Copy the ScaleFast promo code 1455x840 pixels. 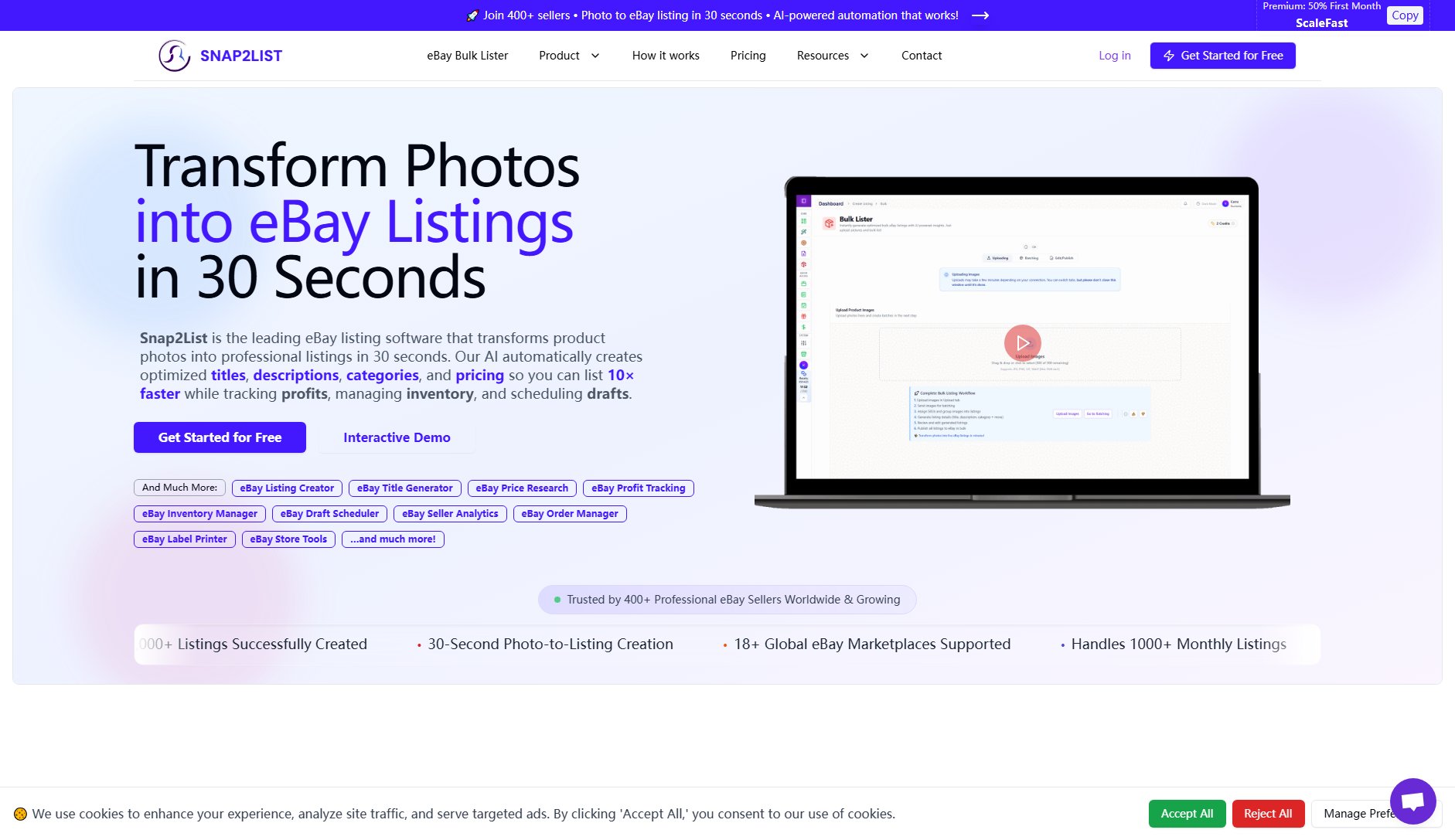tap(1404, 15)
